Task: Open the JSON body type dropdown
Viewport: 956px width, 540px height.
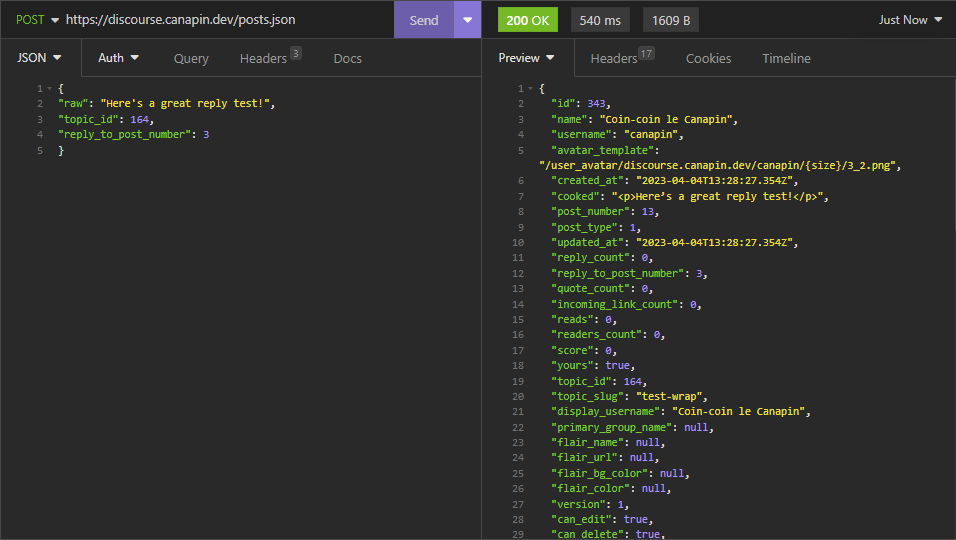Action: (39, 58)
